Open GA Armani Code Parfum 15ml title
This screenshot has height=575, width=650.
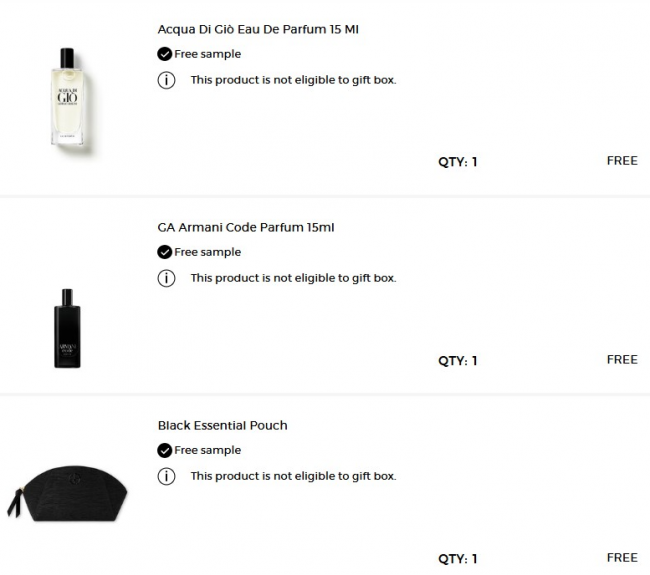coord(246,227)
